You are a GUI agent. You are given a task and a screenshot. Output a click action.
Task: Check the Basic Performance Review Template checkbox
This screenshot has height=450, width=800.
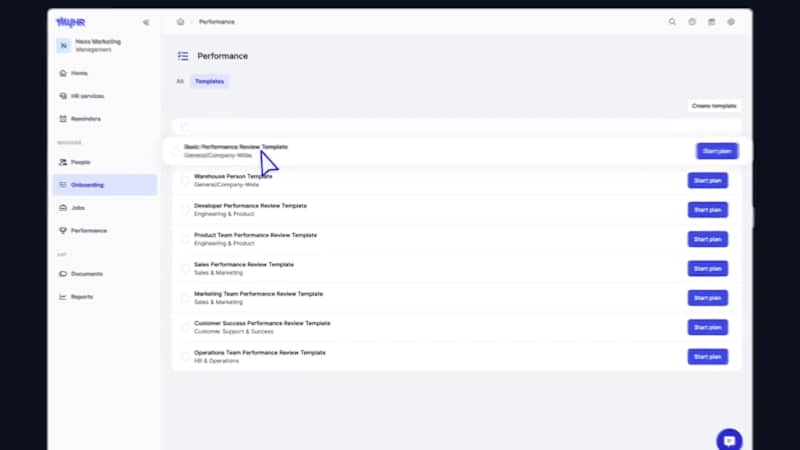(175, 151)
